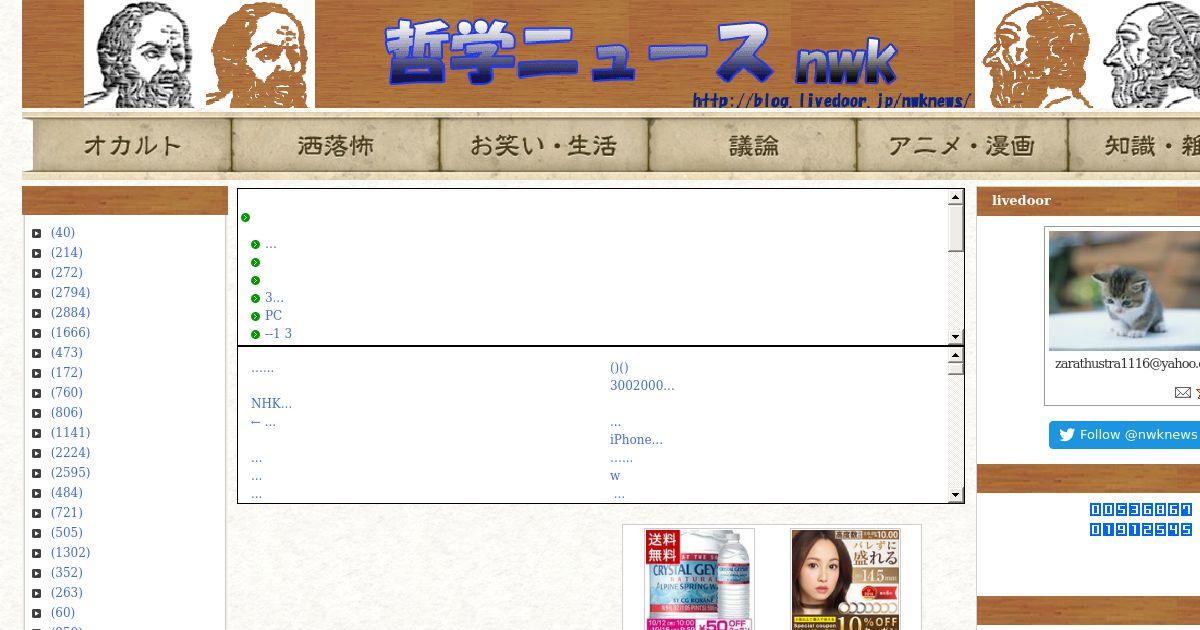Click the arrow bullet beside (2224)

coord(37,454)
